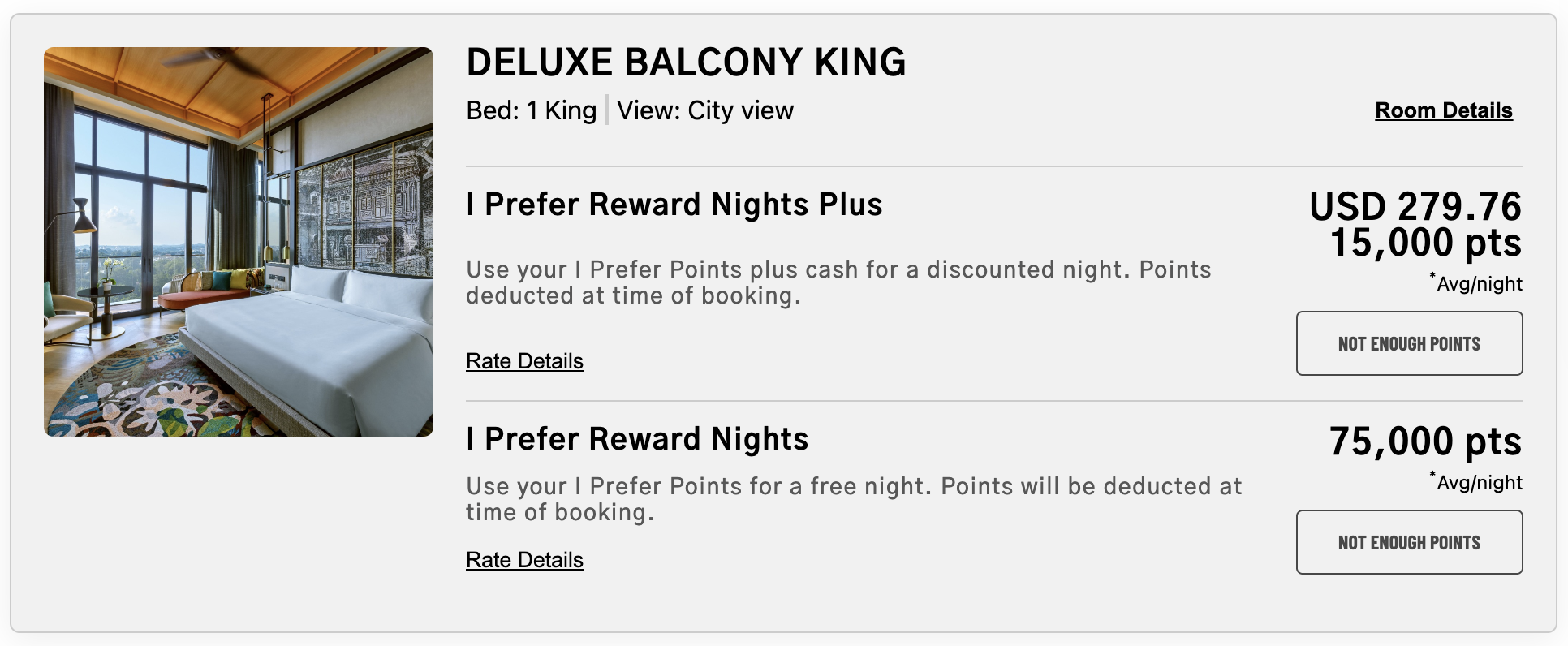Image resolution: width=1568 pixels, height=646 pixels.
Task: Click the free night rate description text
Action: (852, 498)
